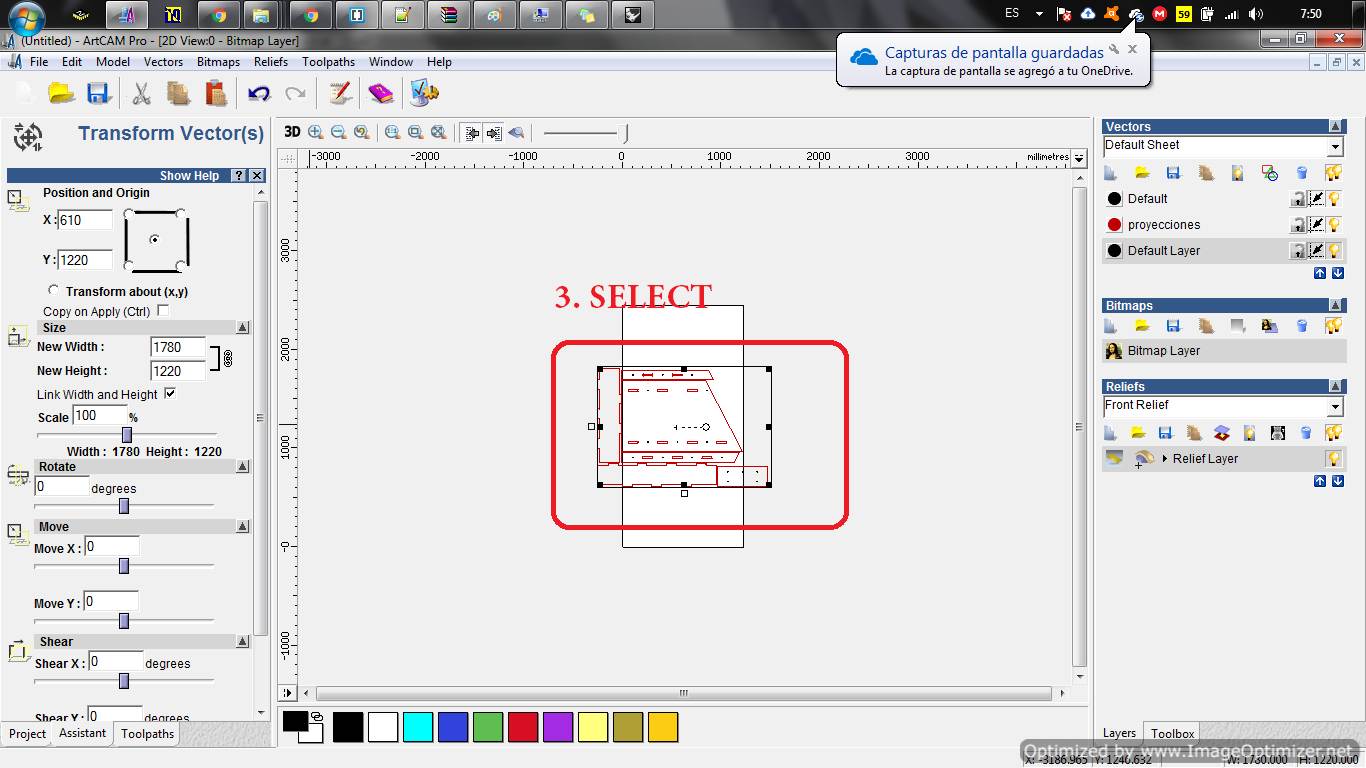Click the Paste clipboard icon in main toolbar
Screen dimensions: 1366x768
[215, 93]
